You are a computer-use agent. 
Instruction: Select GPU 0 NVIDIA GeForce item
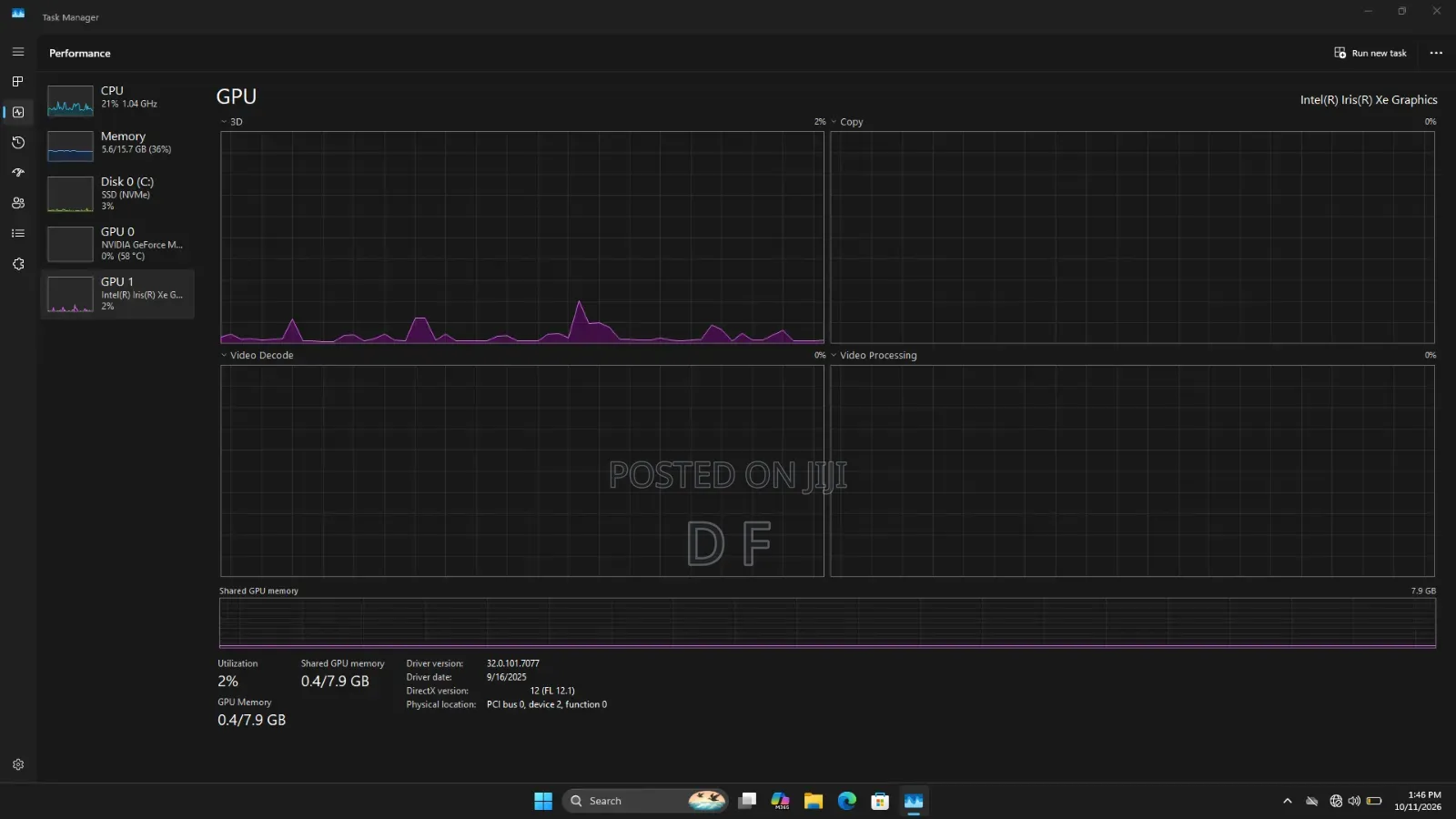pos(117,244)
